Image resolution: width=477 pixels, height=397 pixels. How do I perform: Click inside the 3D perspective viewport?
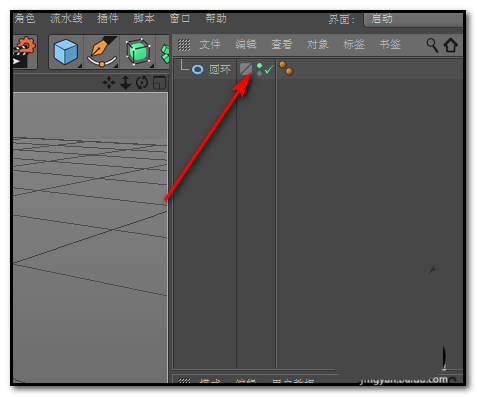coord(90,237)
